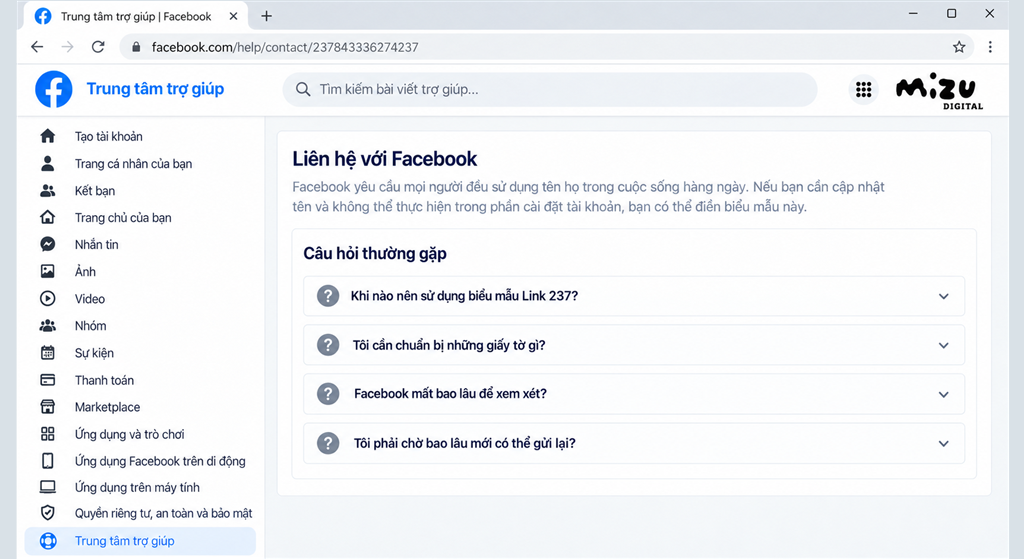Select Nhắn tin in the sidebar
Image resolution: width=1024 pixels, height=559 pixels.
point(97,244)
